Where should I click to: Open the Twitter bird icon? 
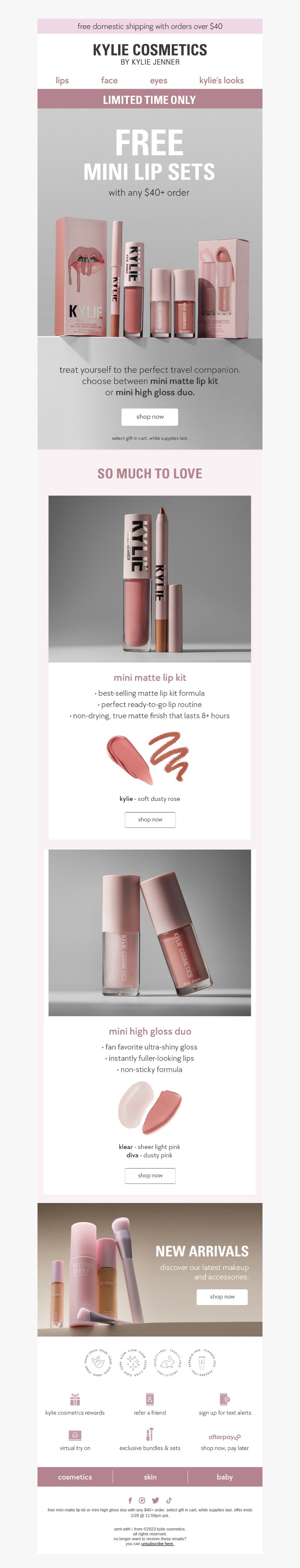click(x=155, y=1500)
